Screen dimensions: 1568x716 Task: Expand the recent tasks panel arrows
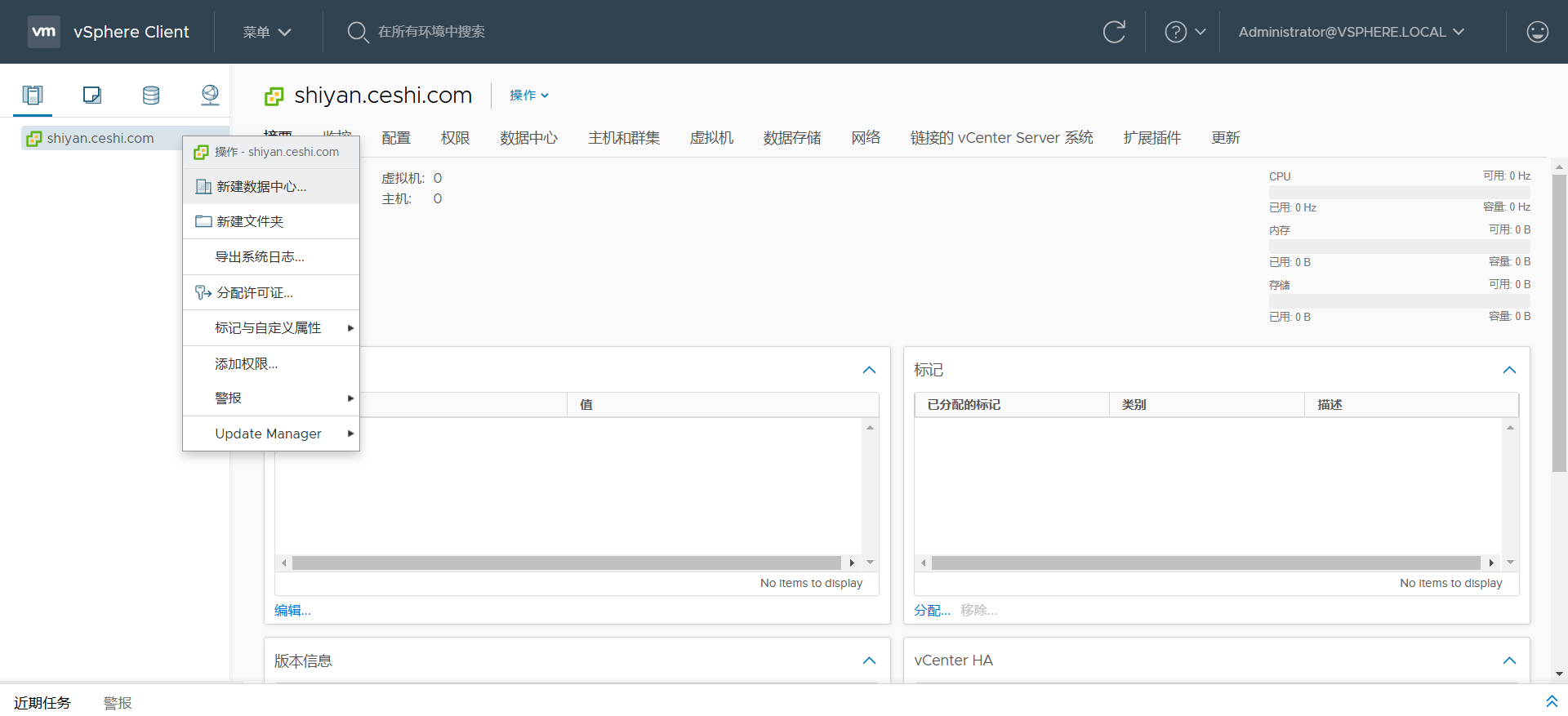[1552, 701]
